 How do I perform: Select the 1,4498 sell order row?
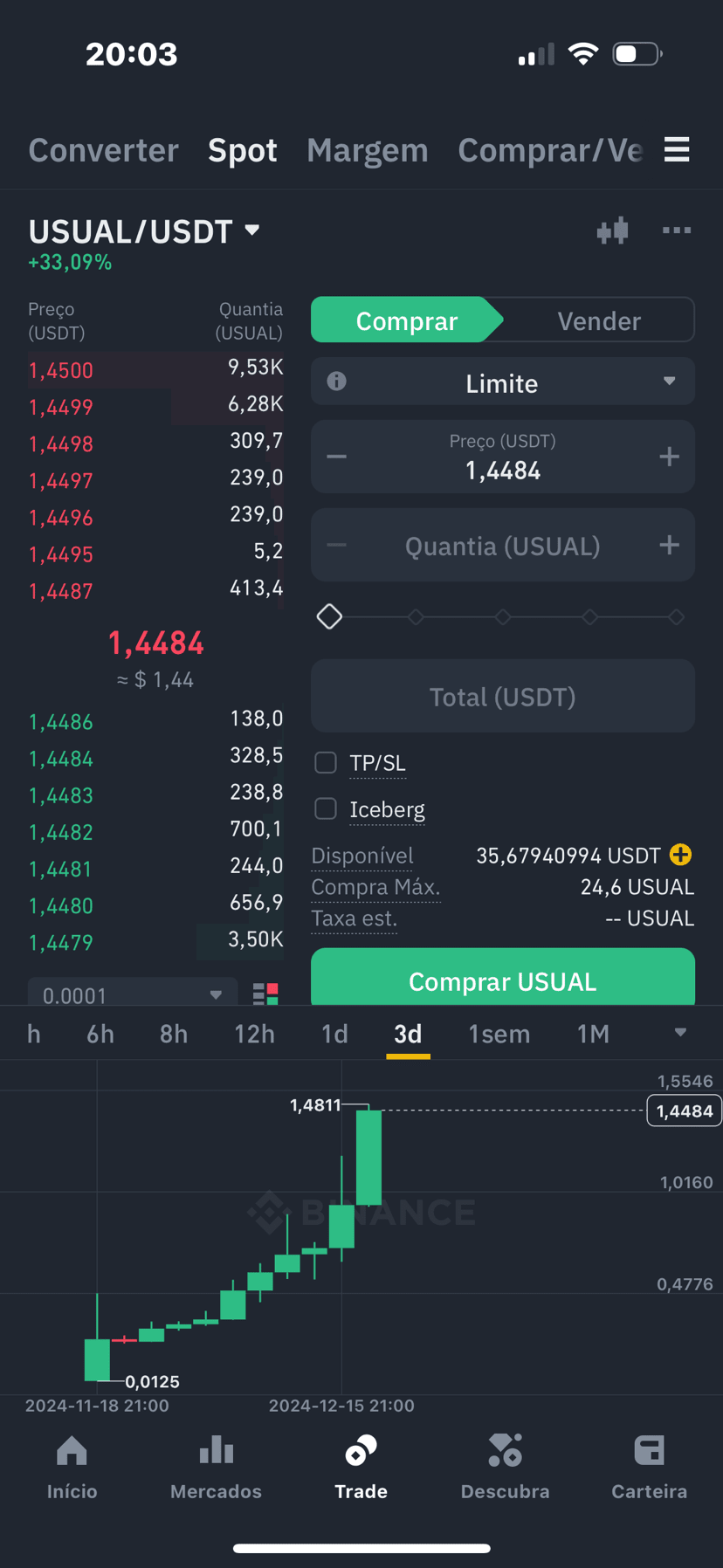click(x=155, y=443)
